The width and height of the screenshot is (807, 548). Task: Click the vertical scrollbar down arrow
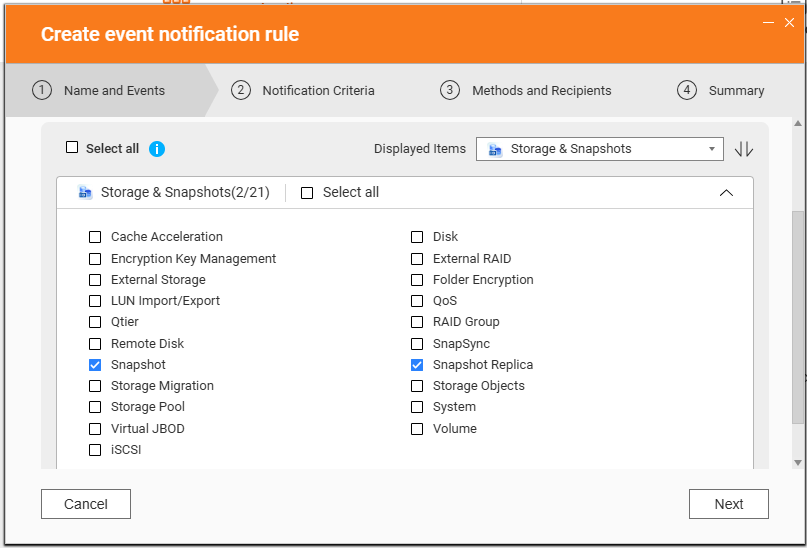[x=798, y=463]
